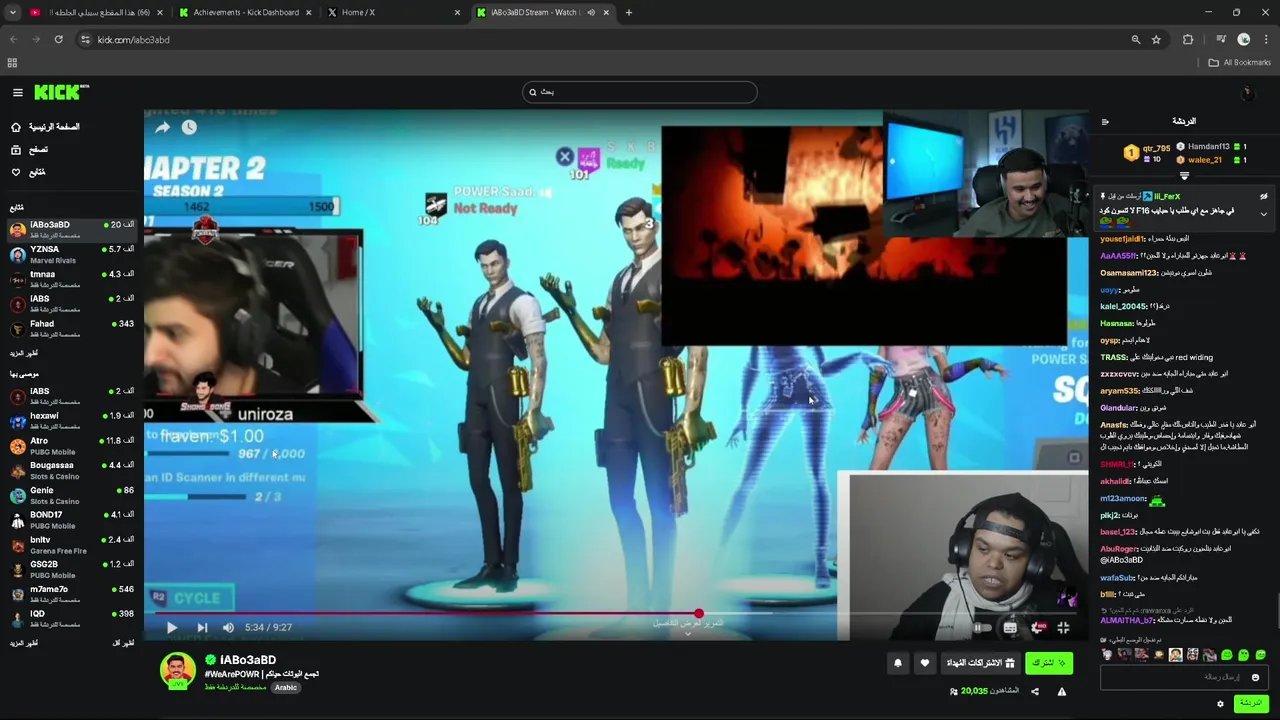Click the follow heart button
This screenshot has width=1280, height=720.
[924, 663]
